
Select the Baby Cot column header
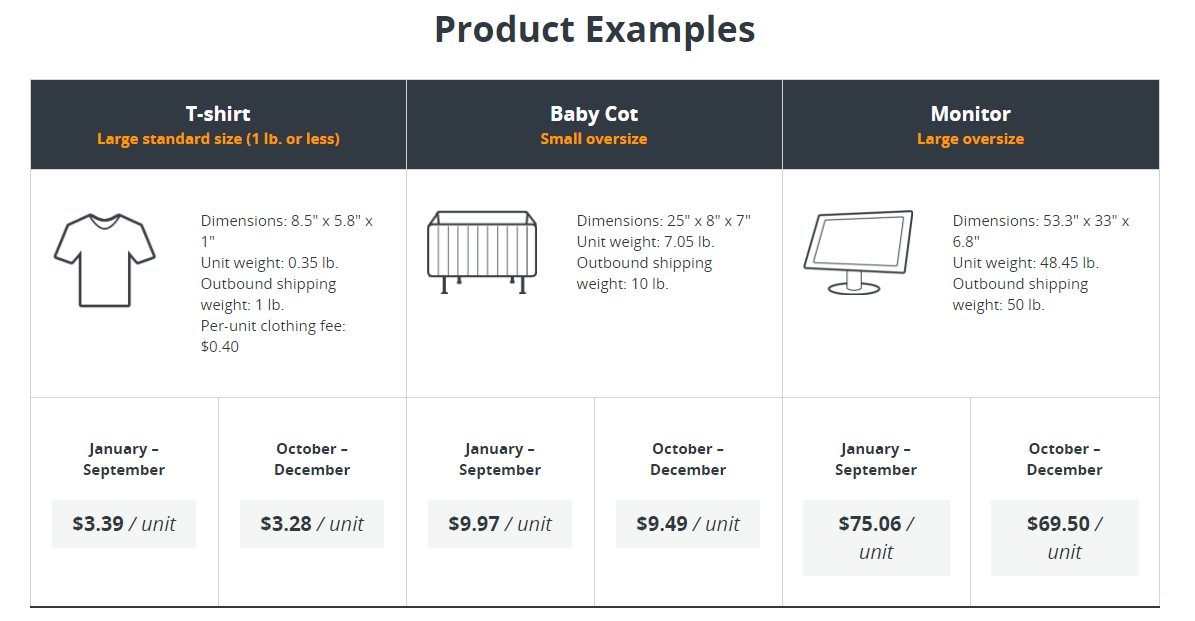(594, 124)
